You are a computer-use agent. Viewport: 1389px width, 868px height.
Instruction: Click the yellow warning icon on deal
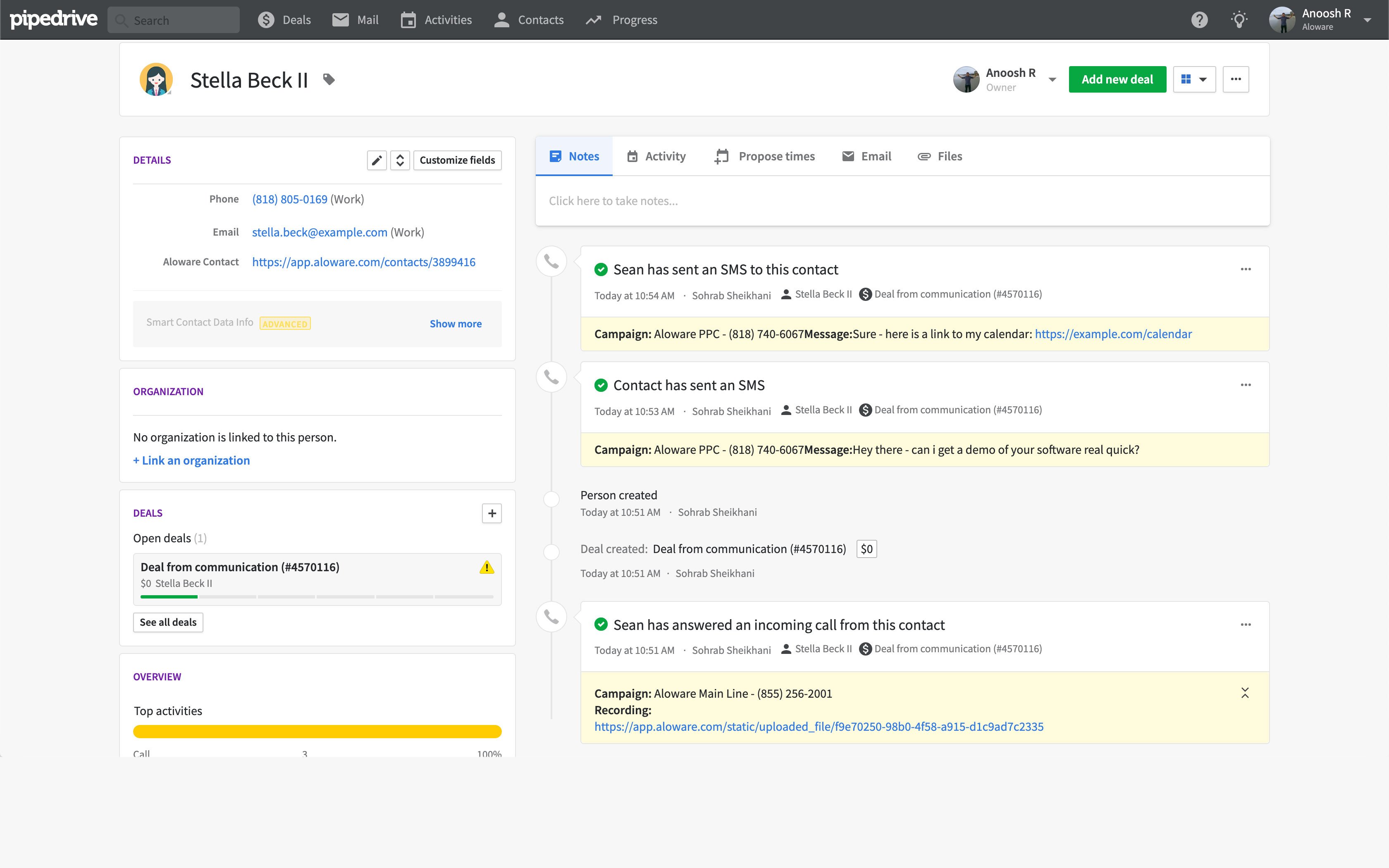(x=487, y=567)
